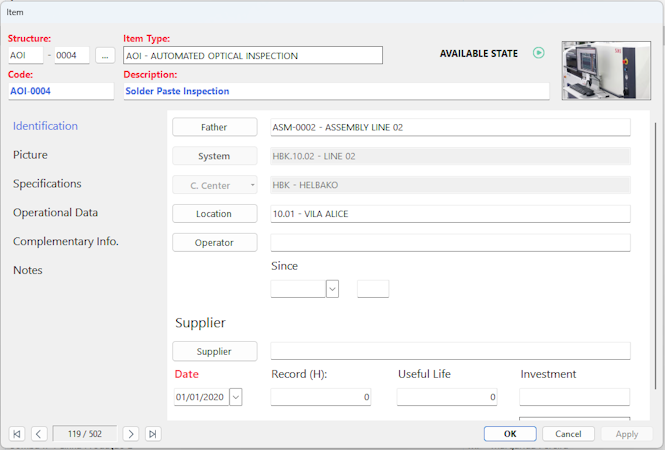Viewport: 665px width, 450px height.
Task: Click the Code field AOI-0004
Action: pyautogui.click(x=61, y=91)
